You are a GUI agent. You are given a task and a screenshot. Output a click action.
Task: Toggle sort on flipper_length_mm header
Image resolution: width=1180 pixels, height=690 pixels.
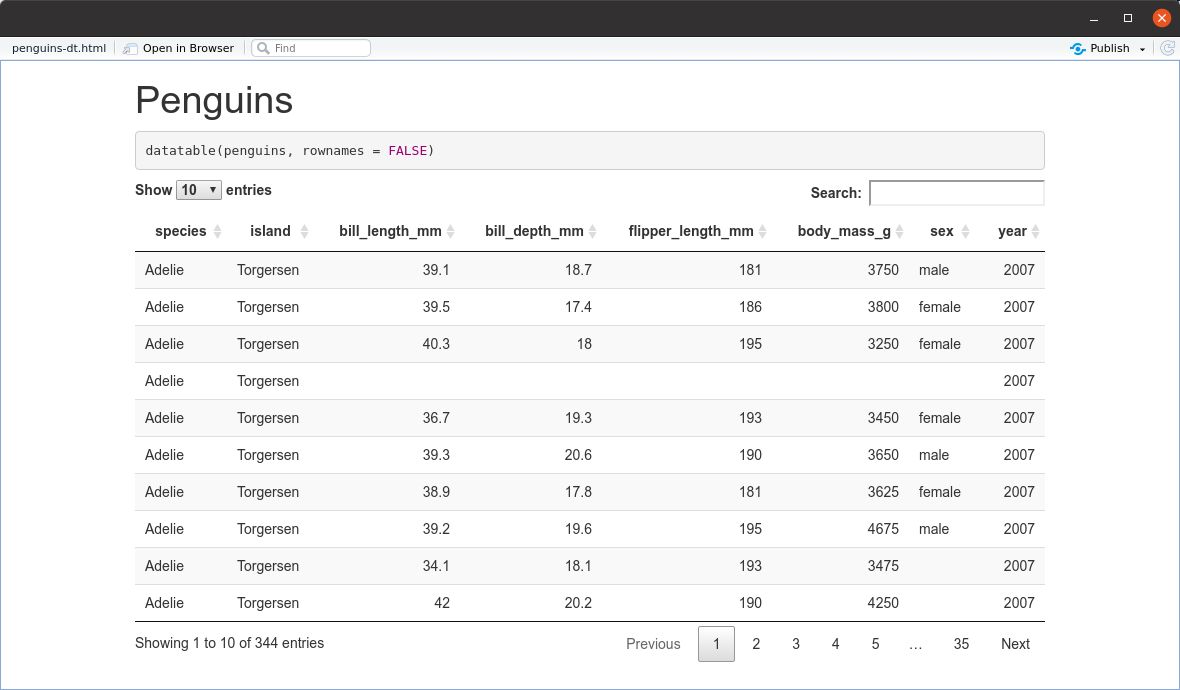[691, 232]
